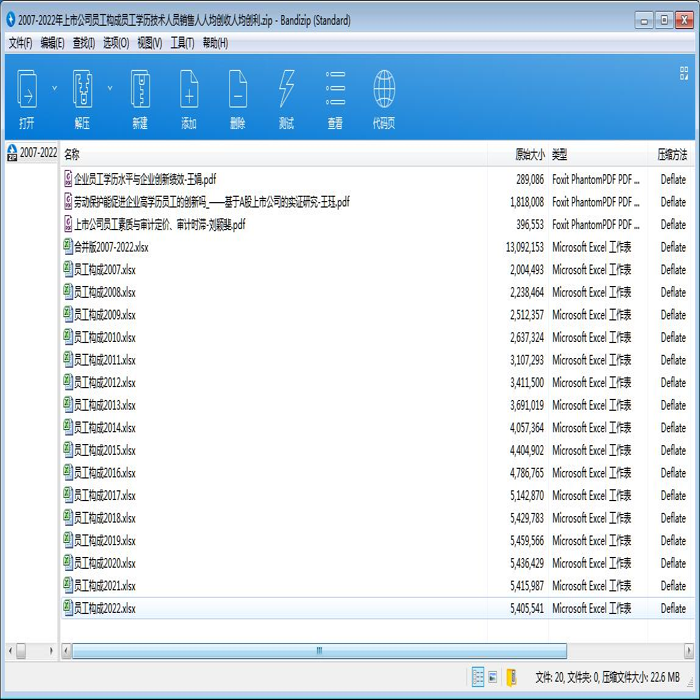Click the file list horizontal scrollbar thumb
The height and width of the screenshot is (700, 700).
coord(319,651)
